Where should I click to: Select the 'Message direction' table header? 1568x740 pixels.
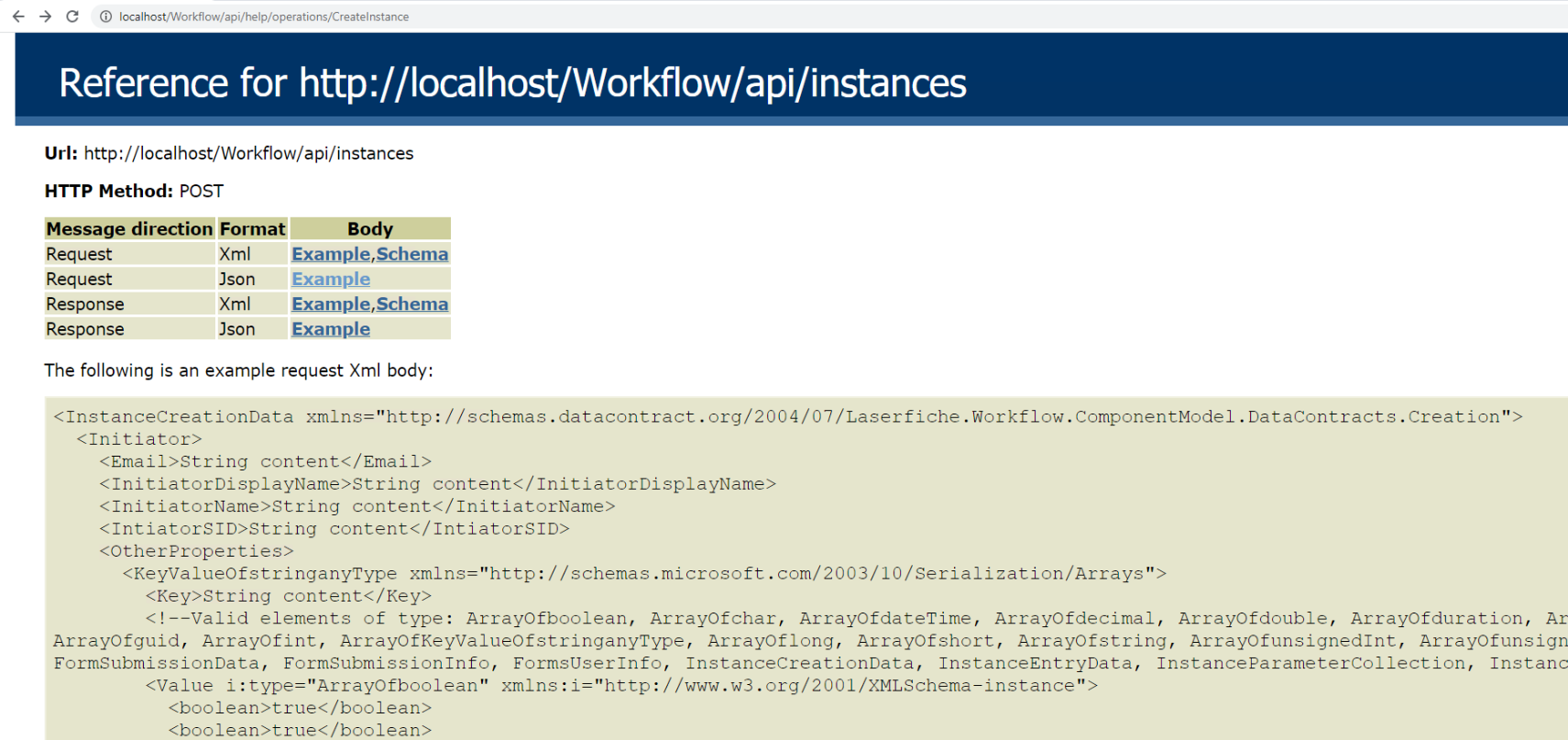click(x=129, y=228)
